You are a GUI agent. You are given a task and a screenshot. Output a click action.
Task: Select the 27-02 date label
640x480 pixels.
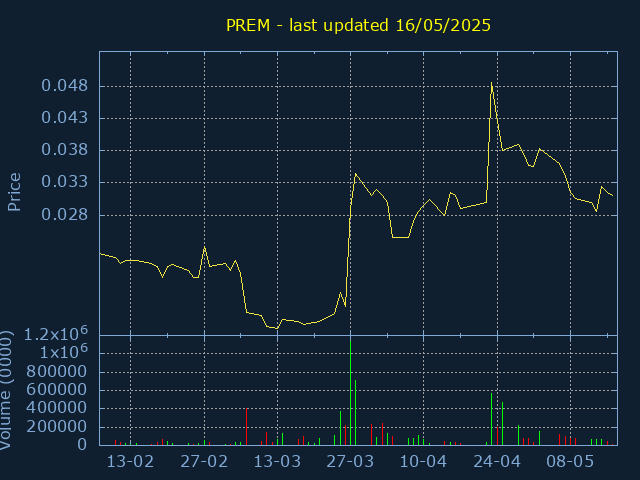204,462
